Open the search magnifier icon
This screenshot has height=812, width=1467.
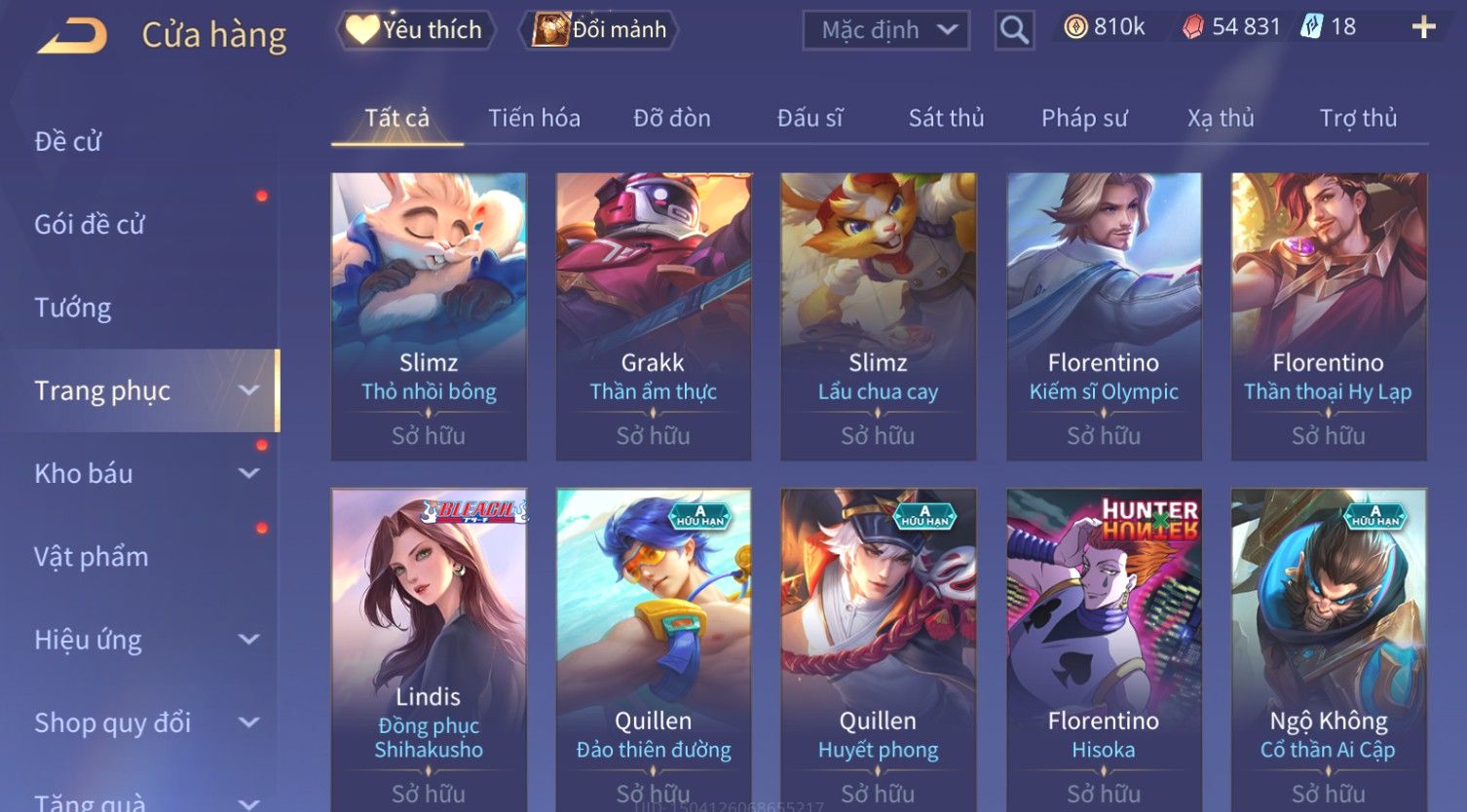click(x=1014, y=30)
